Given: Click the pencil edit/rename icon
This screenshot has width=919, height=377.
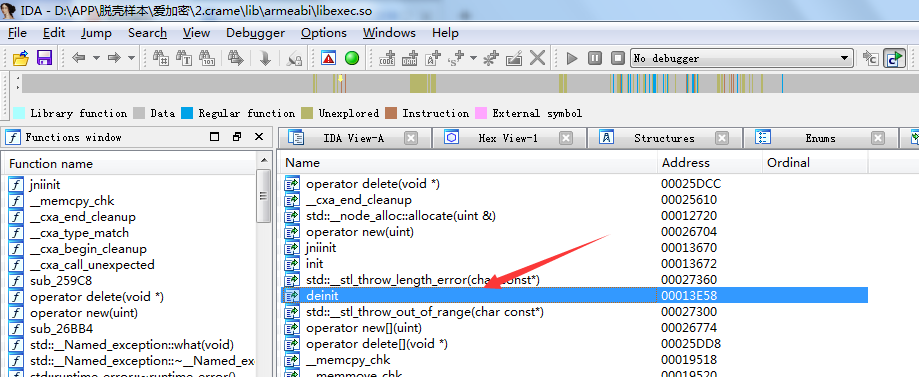Looking at the screenshot, I should tap(514, 58).
